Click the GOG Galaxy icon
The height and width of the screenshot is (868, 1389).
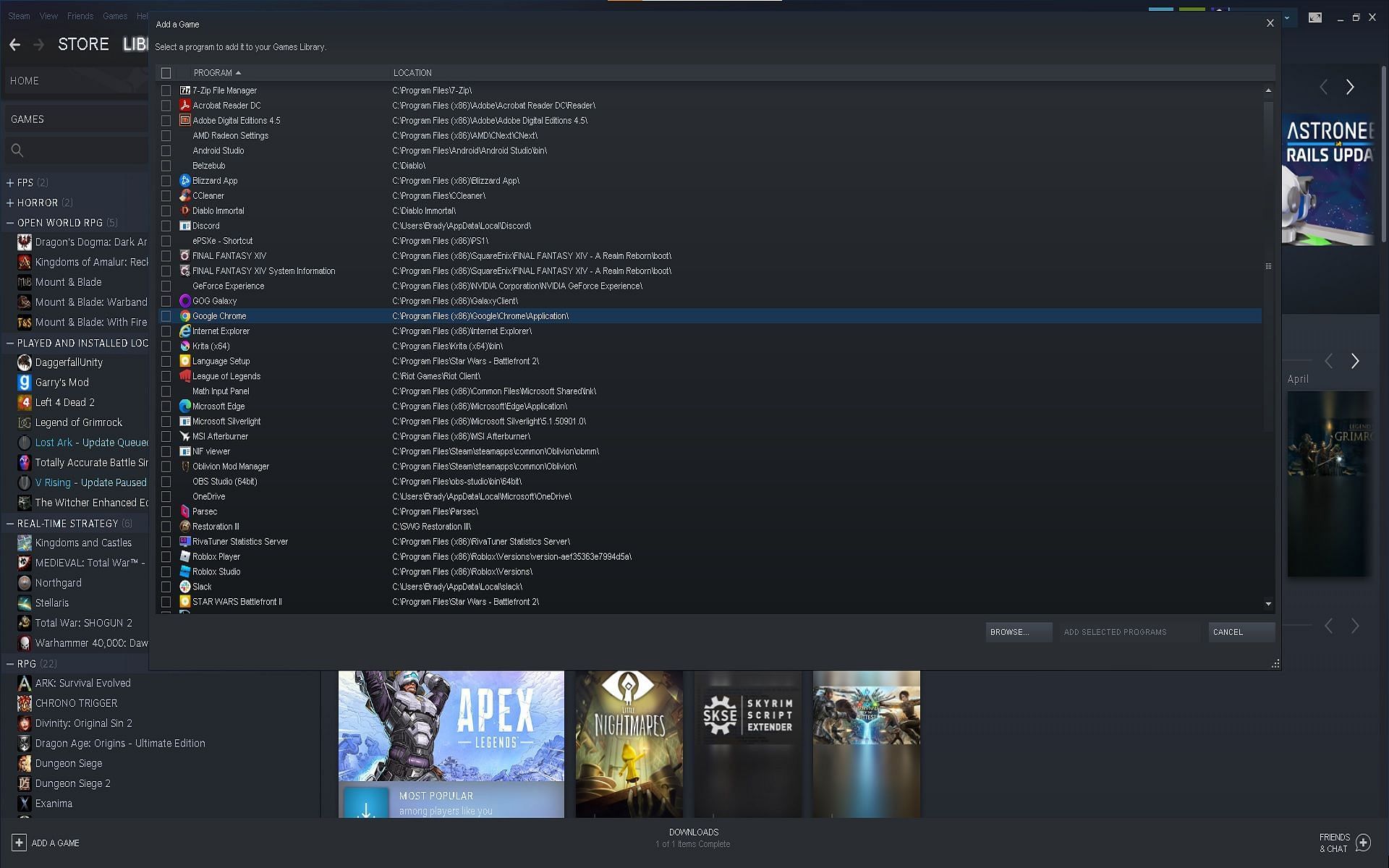(x=184, y=301)
